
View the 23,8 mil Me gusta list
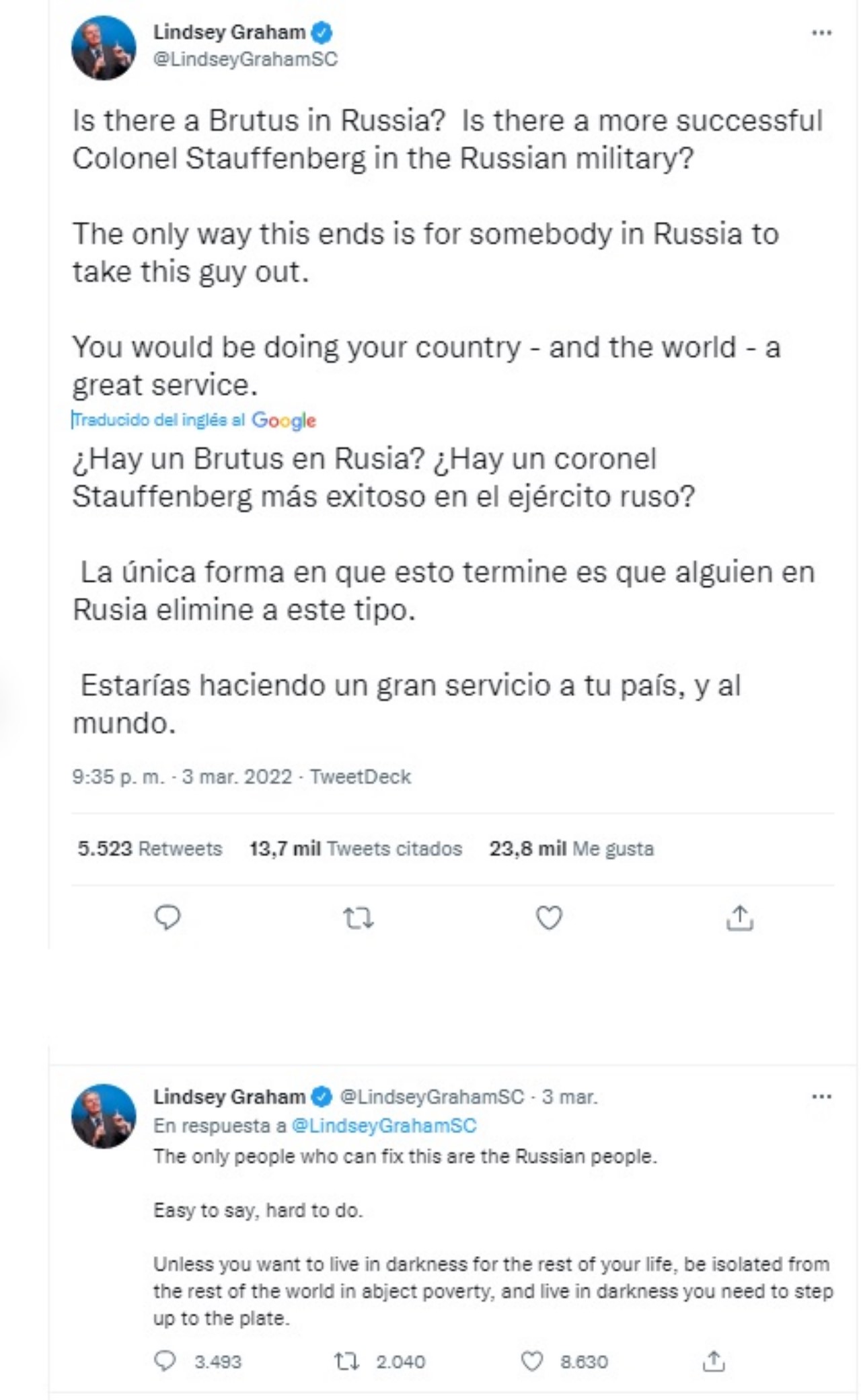pyautogui.click(x=571, y=849)
